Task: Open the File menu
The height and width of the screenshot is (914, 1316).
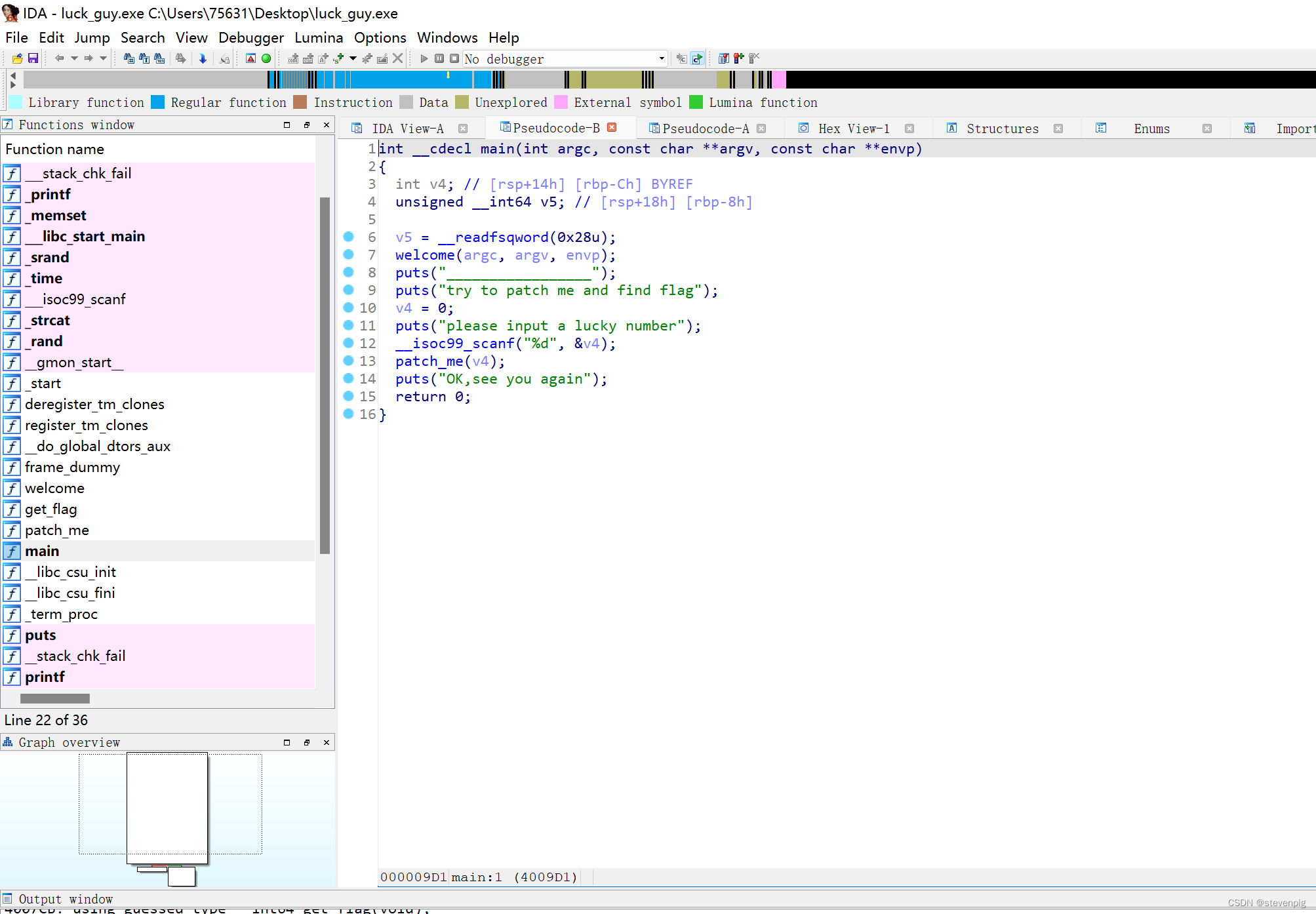Action: [x=16, y=37]
